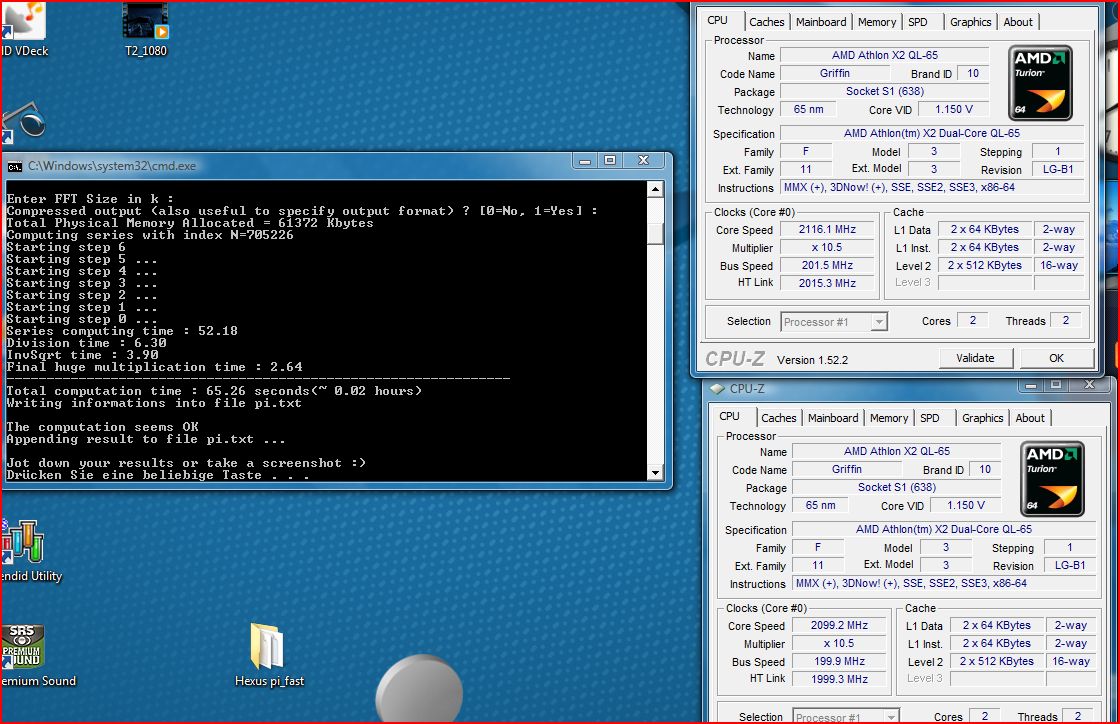Screen dimensions: 1120x724
Task: Open Mainboard tab in upper CPU-Z
Action: coord(821,22)
